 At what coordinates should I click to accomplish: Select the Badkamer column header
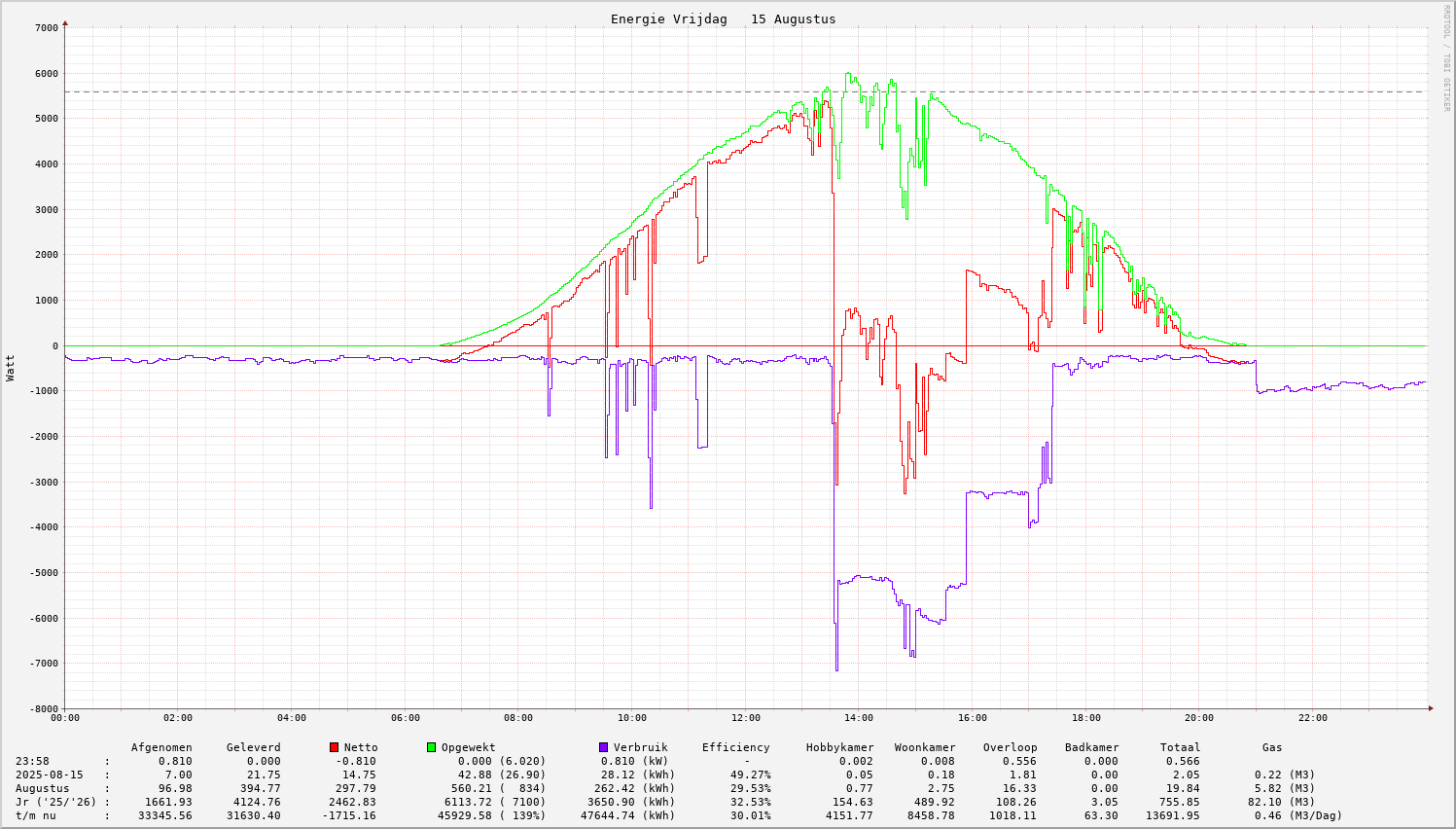tap(1091, 748)
